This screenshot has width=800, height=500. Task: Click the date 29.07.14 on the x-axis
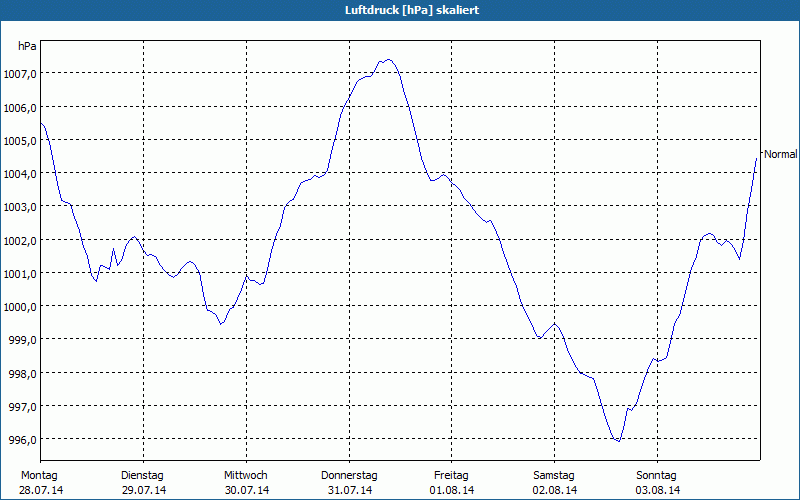[142, 490]
